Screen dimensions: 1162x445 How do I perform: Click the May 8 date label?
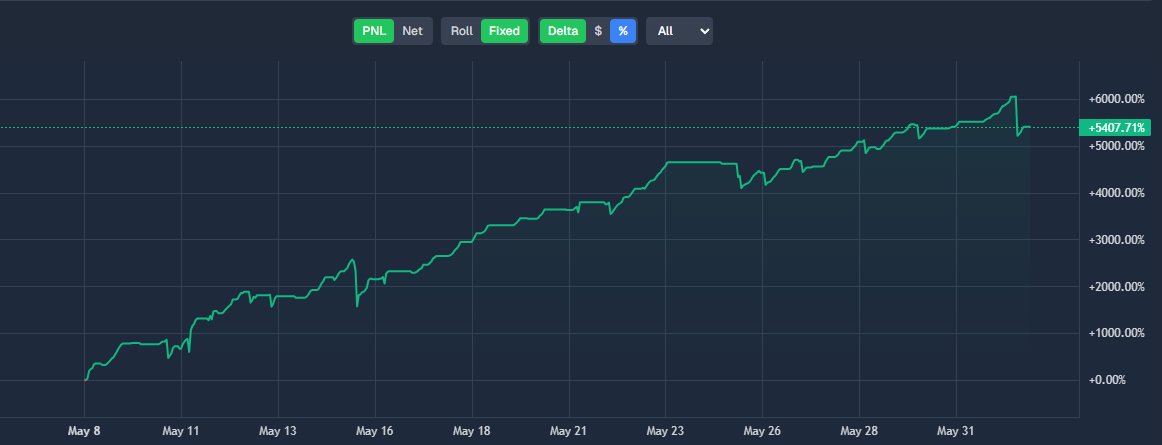pyautogui.click(x=84, y=431)
